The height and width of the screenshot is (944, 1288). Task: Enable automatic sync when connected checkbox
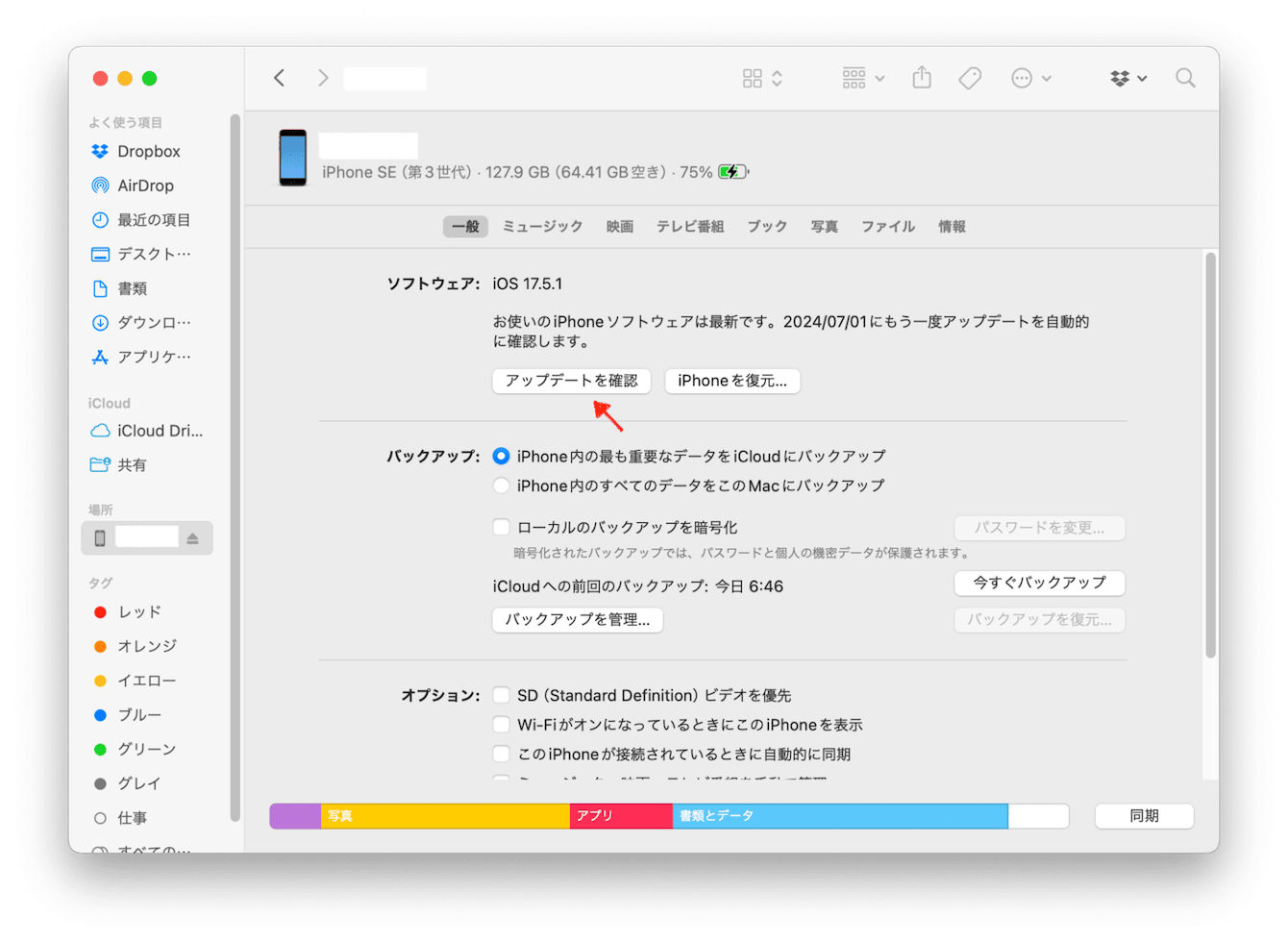click(502, 755)
